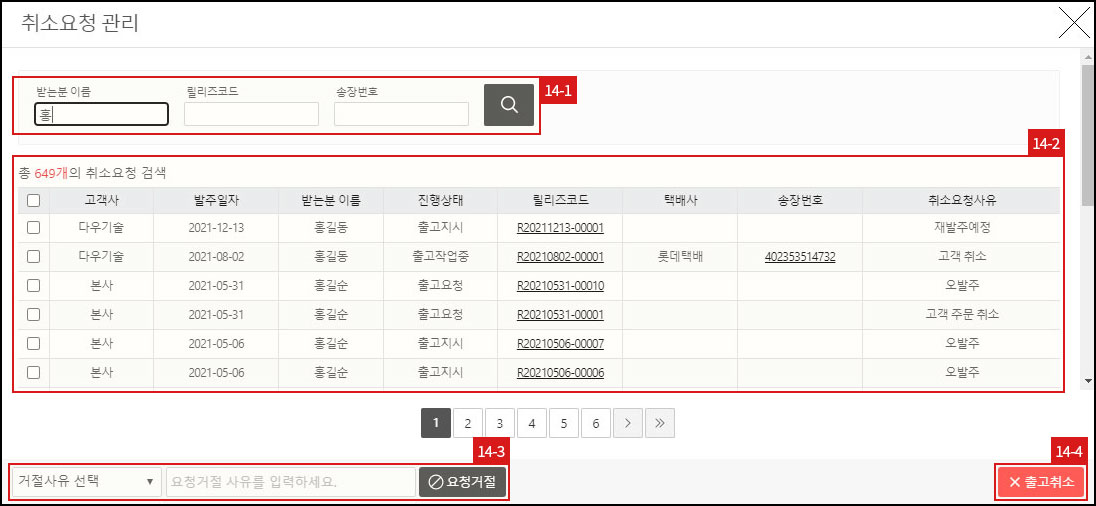The image size is (1096, 506).
Task: Click the 요청거절 사유 text input
Action: point(291,482)
